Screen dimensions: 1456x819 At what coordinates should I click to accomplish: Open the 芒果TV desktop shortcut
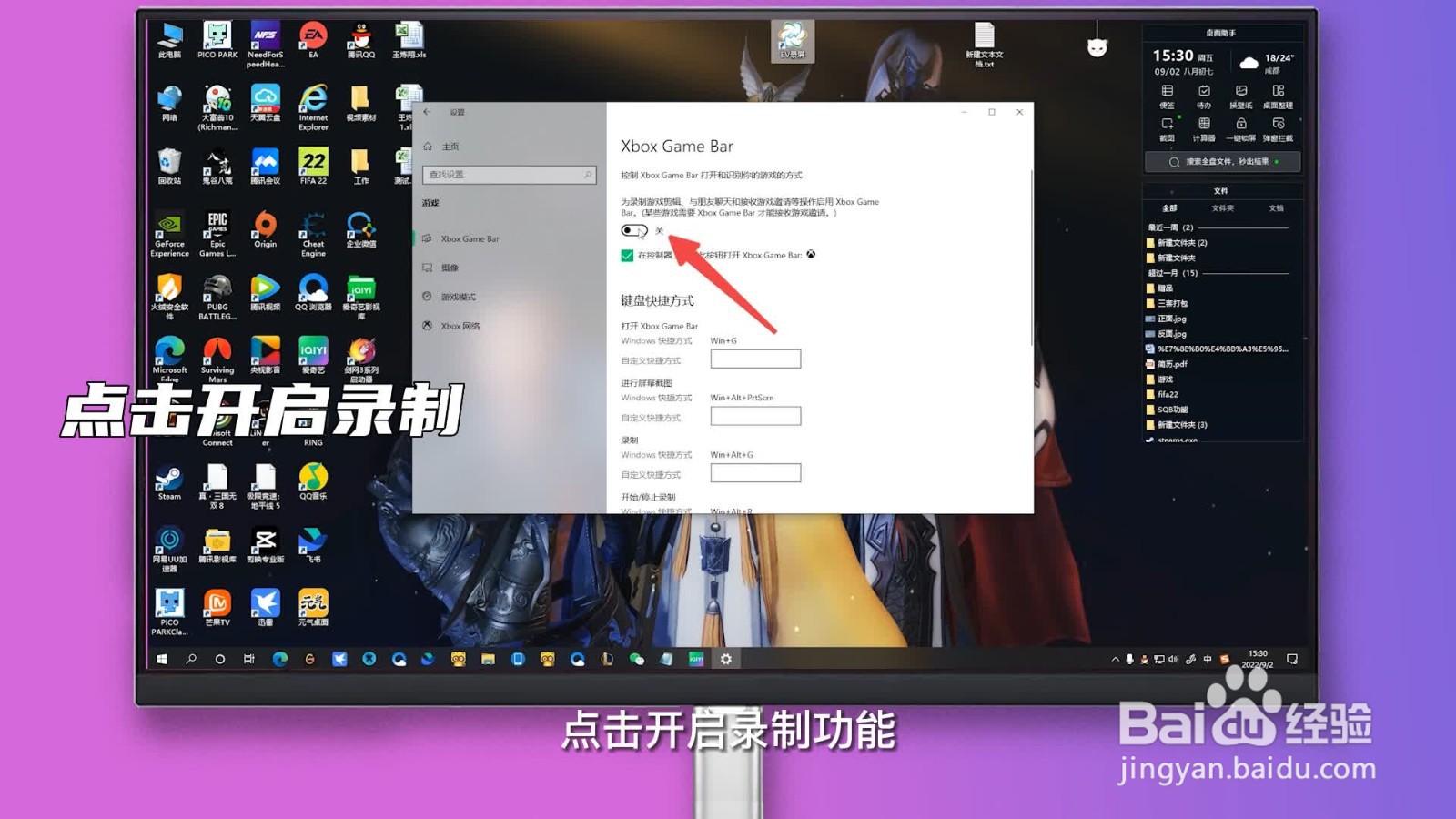[217, 607]
